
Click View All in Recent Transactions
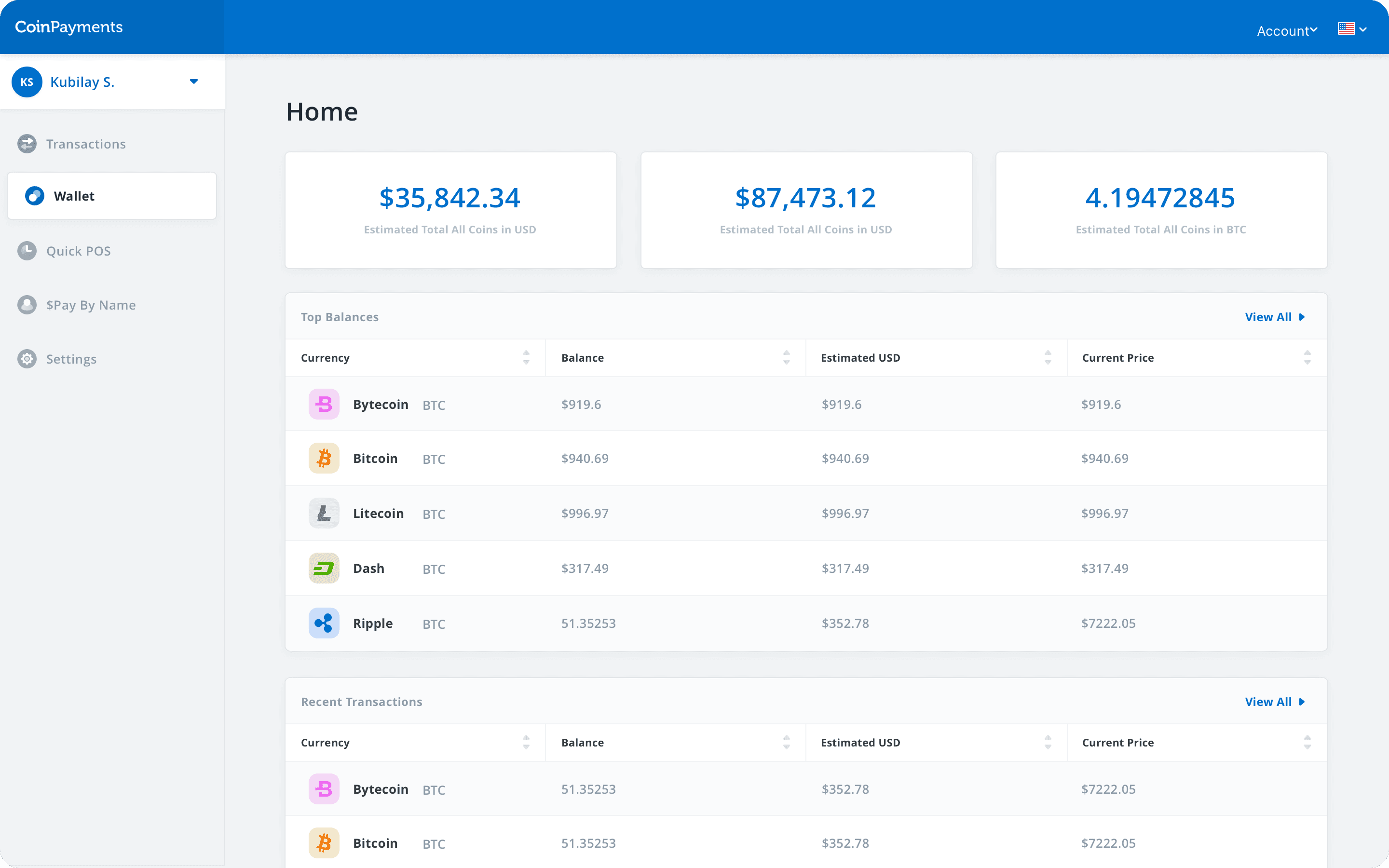point(1275,702)
